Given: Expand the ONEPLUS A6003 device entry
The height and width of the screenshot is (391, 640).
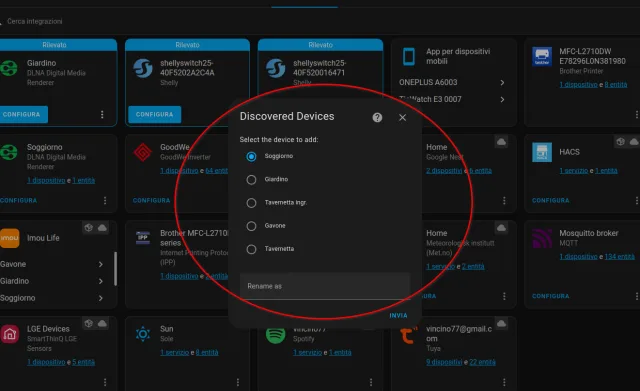Looking at the screenshot, I should tap(452, 82).
